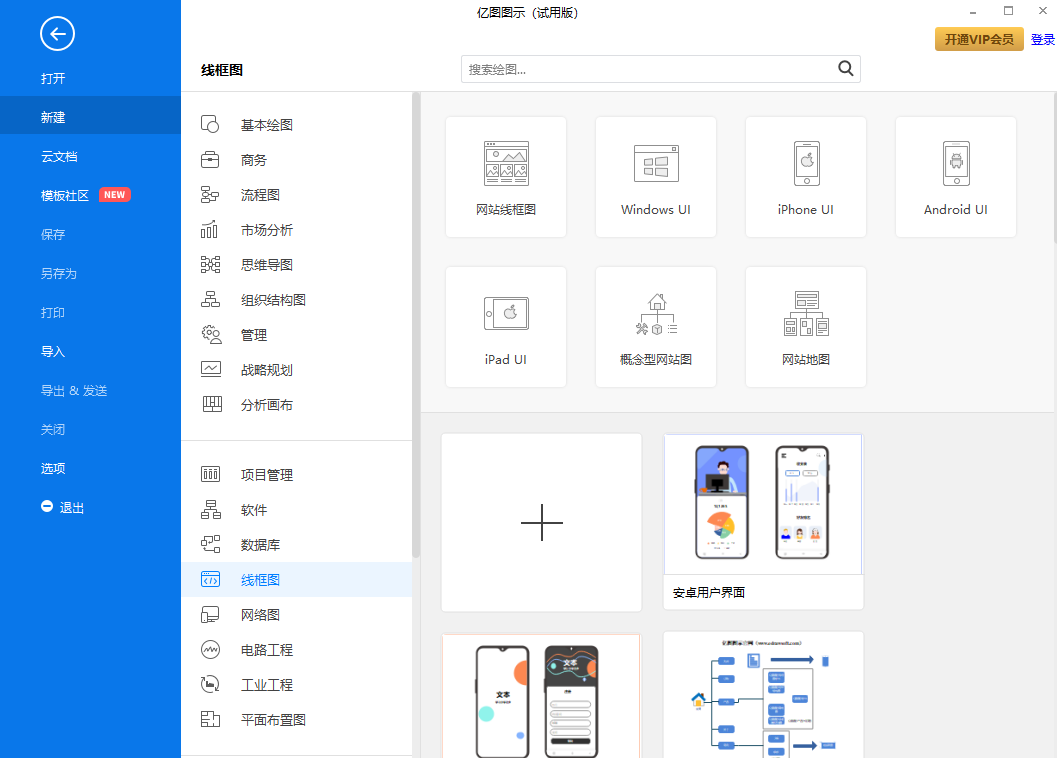Open the 导入 menu item
The width and height of the screenshot is (1057, 758).
[x=53, y=351]
